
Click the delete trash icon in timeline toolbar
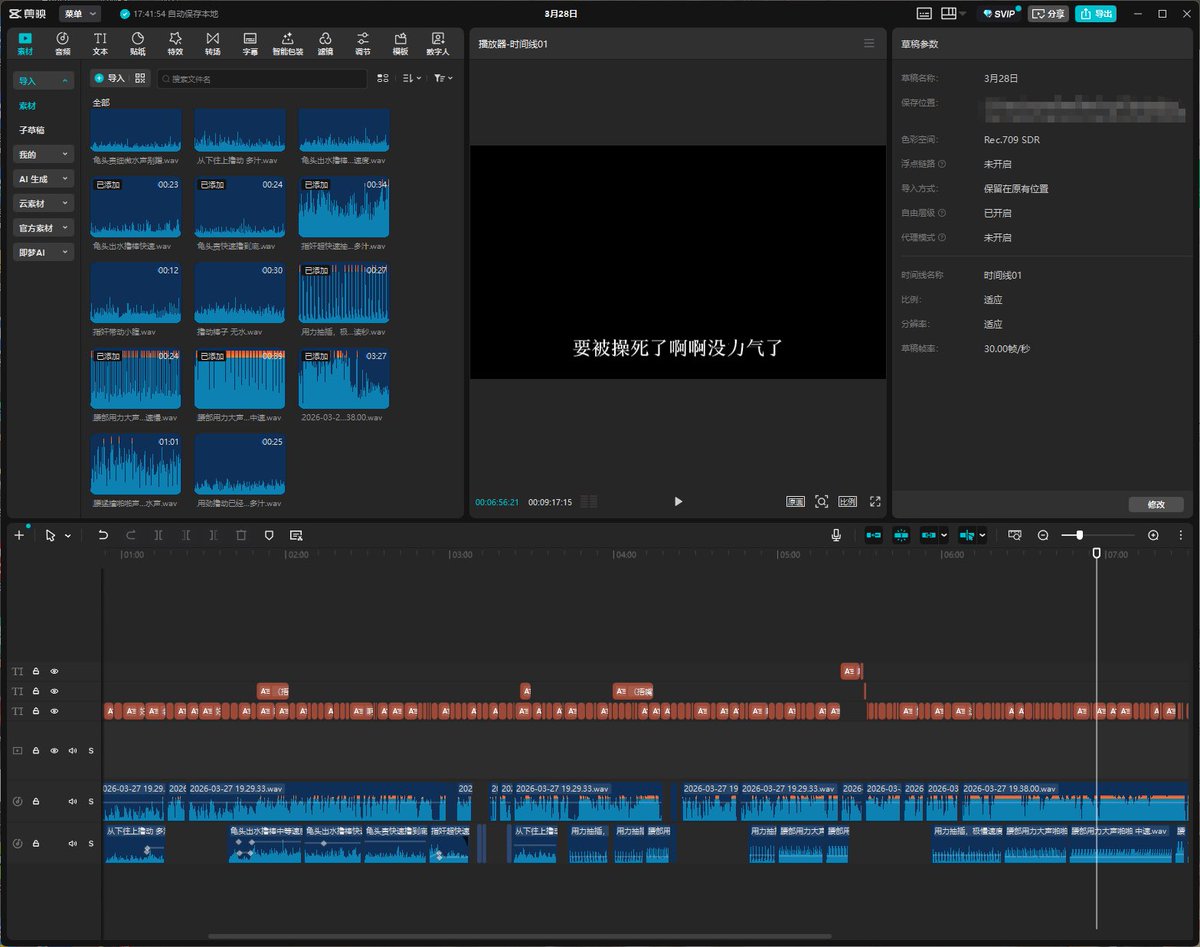pyautogui.click(x=241, y=535)
